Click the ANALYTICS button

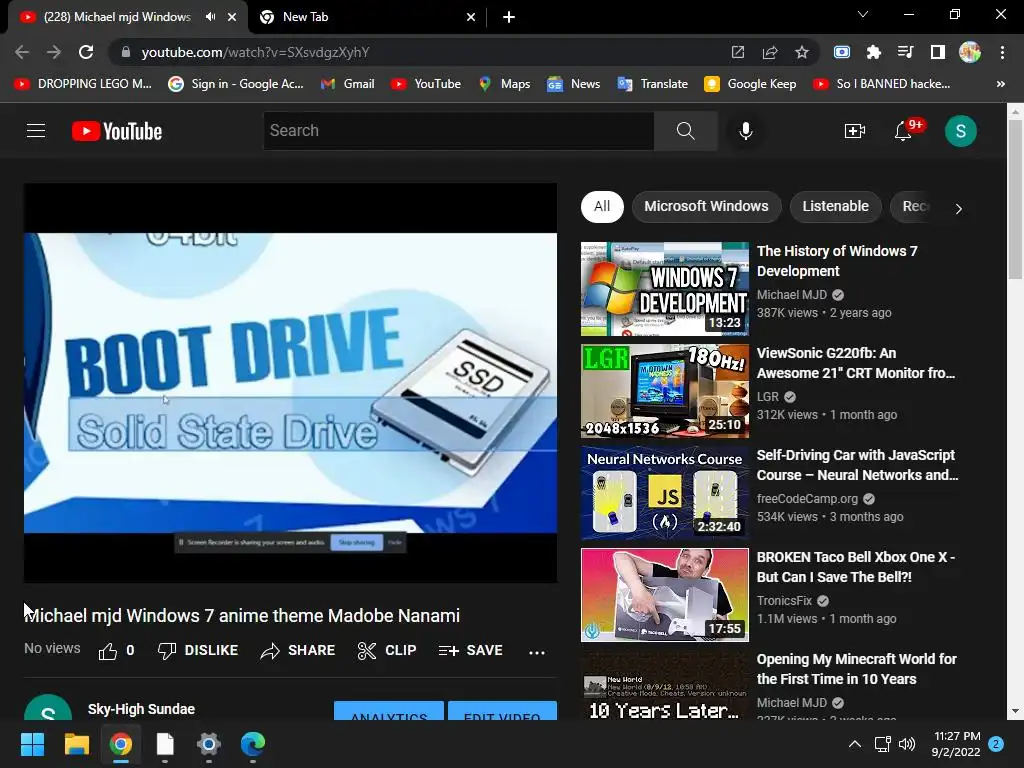pyautogui.click(x=389, y=711)
